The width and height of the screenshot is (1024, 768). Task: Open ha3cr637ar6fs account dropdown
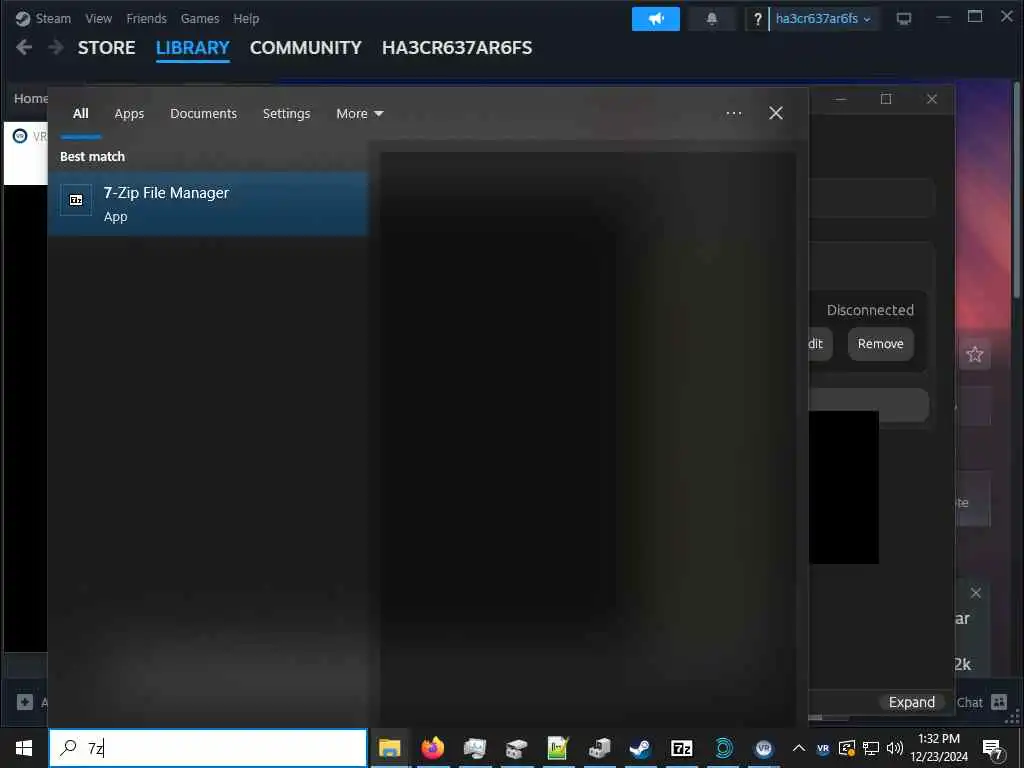click(x=823, y=19)
